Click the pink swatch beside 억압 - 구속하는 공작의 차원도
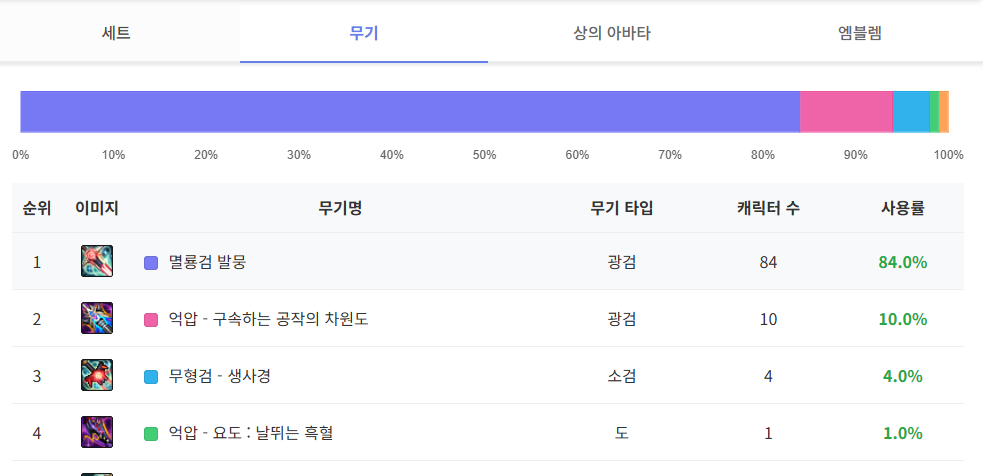The image size is (983, 476). [151, 320]
